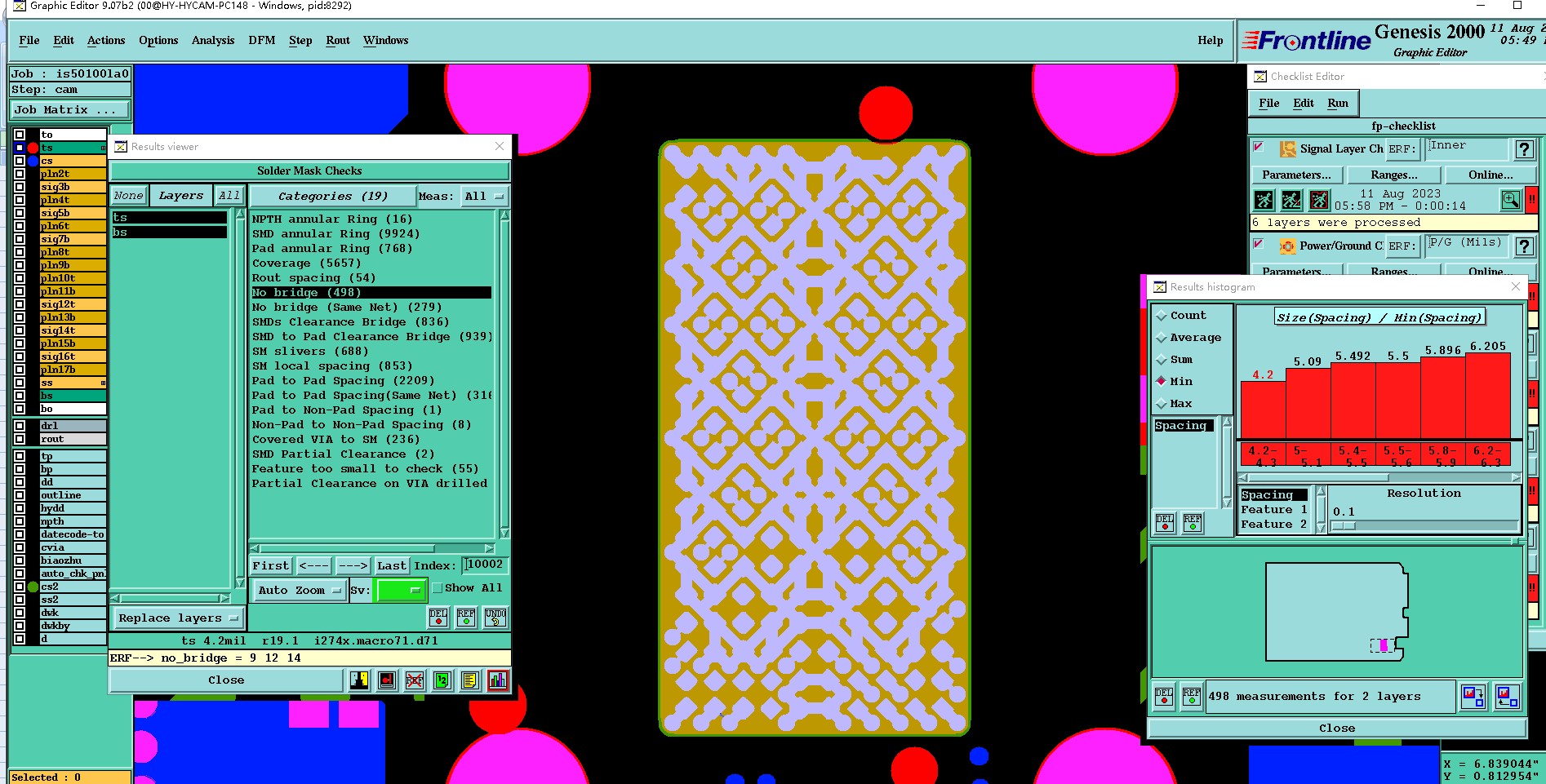Click the rightmost blue squares icon in histogram
The height and width of the screenshot is (784, 1546).
1508,696
